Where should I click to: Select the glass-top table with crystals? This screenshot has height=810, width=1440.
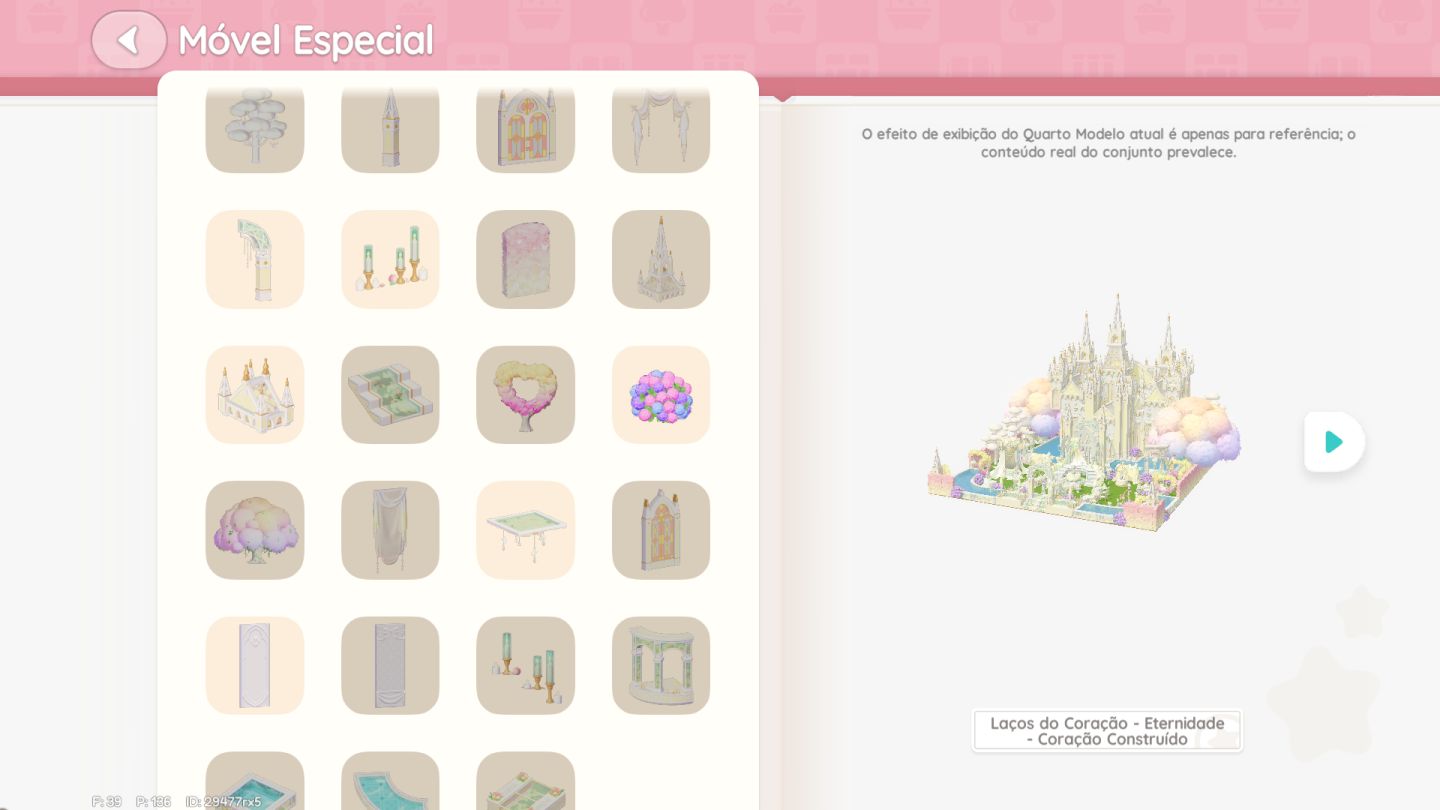pos(525,530)
